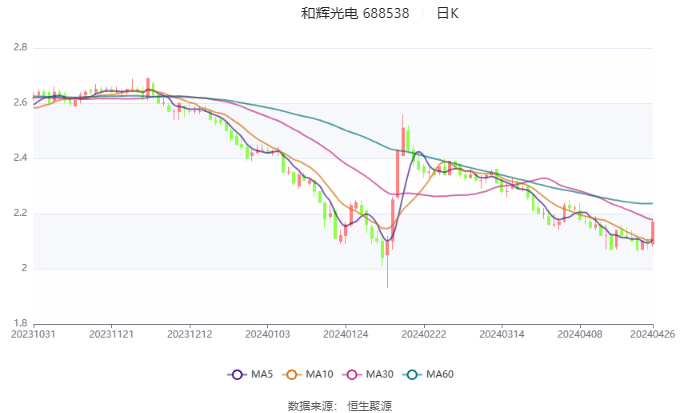The width and height of the screenshot is (680, 413).
Task: Click the candlestick with lowest wick below 2
Action: (387, 260)
